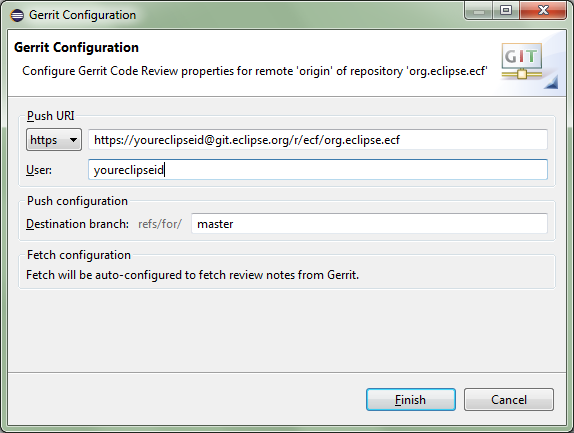This screenshot has width=574, height=433.
Task: Click the Push URI group heading
Action: coord(51,116)
